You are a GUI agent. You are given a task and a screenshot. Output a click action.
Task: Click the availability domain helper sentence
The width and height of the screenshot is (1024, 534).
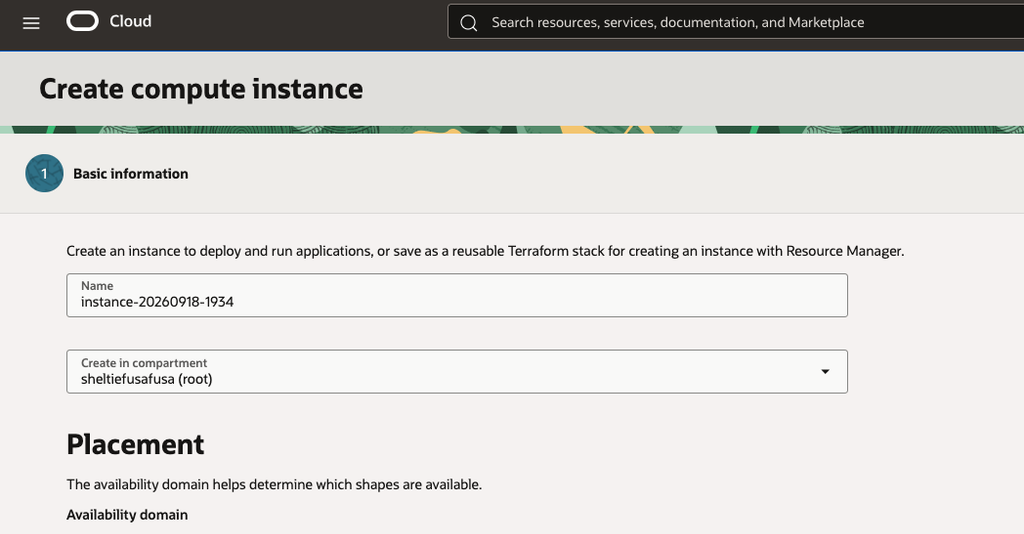point(274,485)
